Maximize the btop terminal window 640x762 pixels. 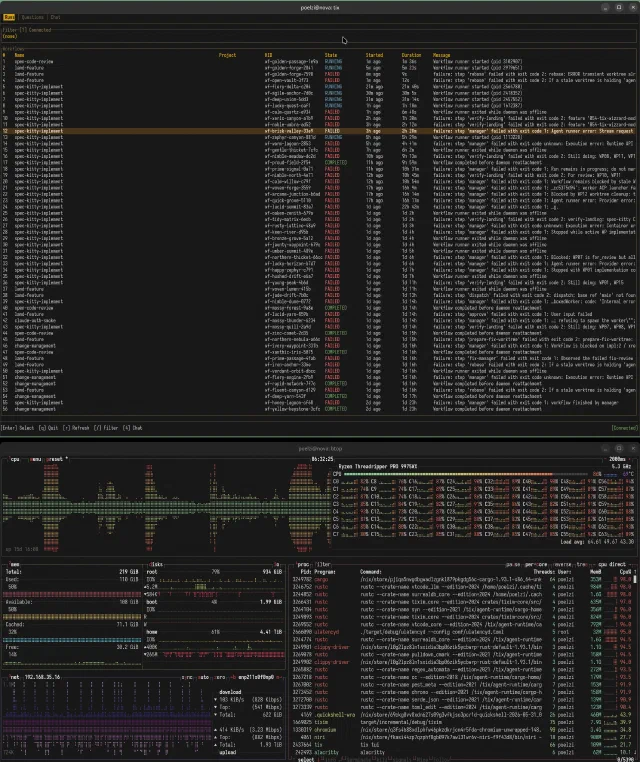[619, 449]
